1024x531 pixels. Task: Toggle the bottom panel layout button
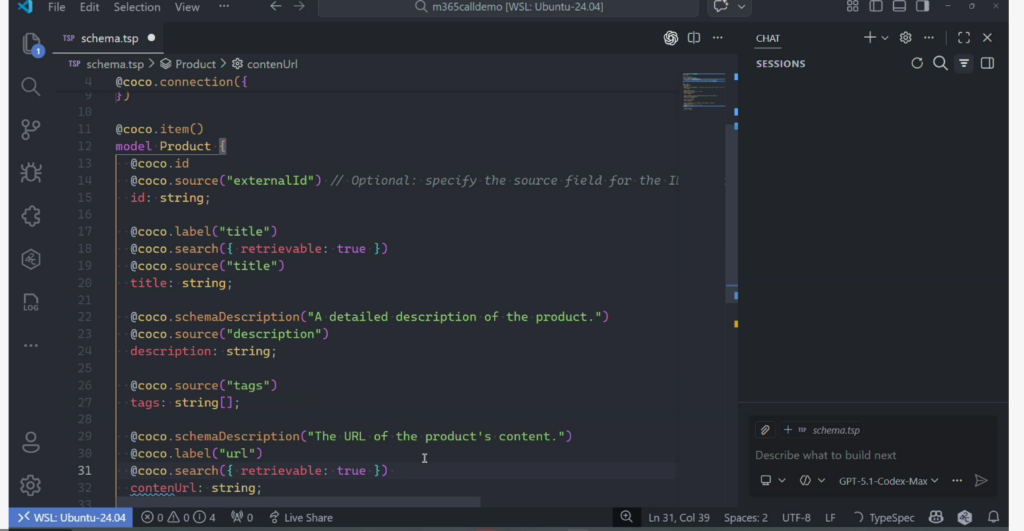pos(899,7)
